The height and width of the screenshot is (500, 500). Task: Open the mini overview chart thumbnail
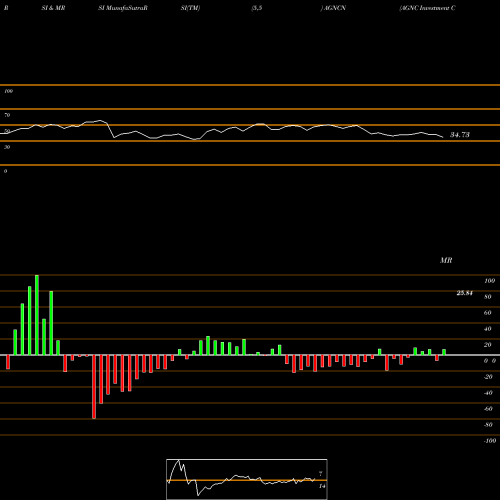(247, 479)
